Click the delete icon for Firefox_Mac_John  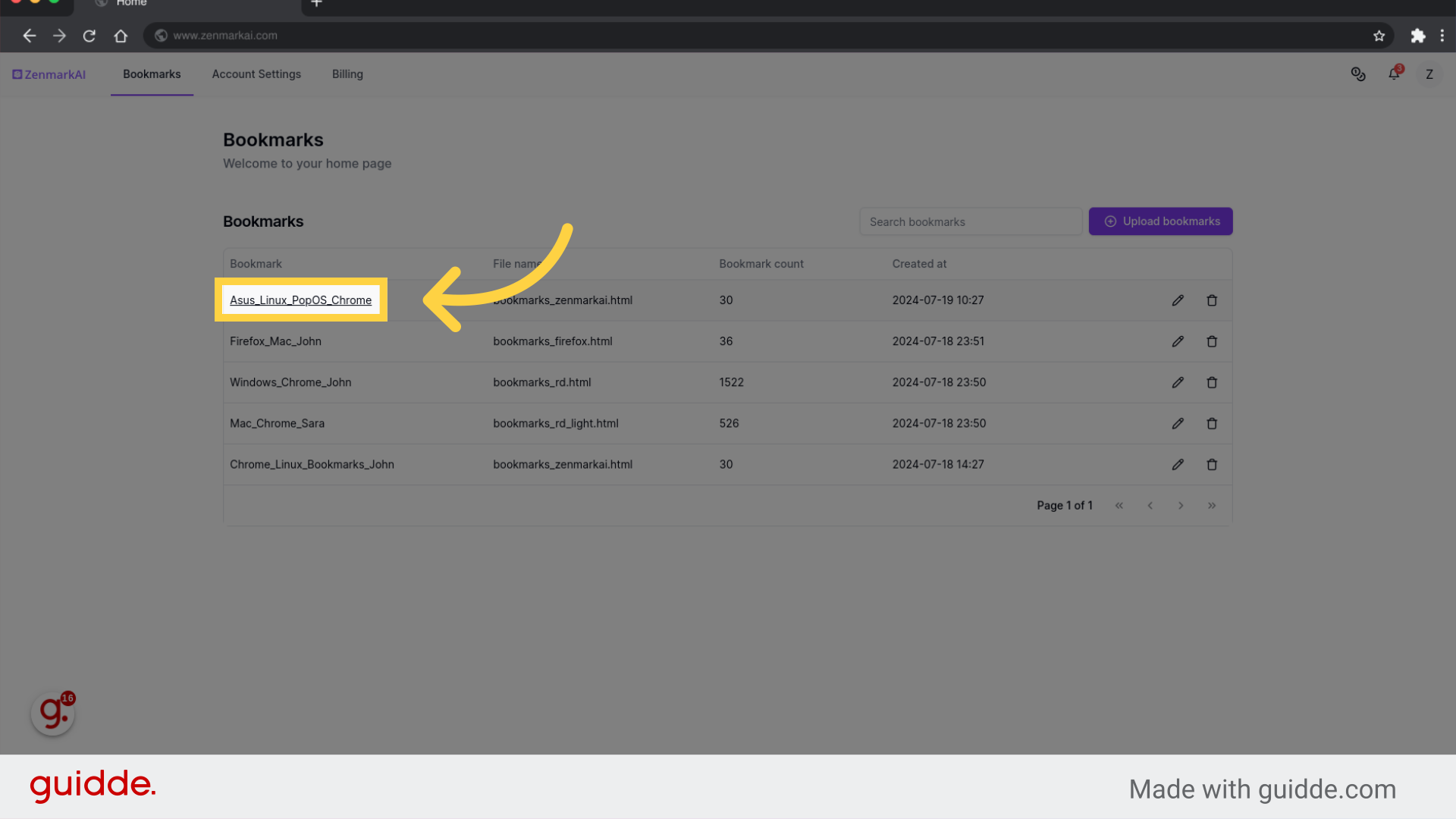tap(1212, 341)
